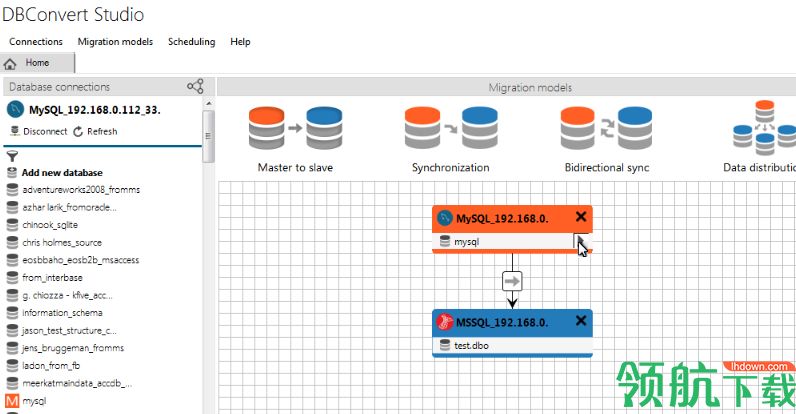Viewport: 796px width, 414px height.
Task: Select meerkatmaindata_accdb database
Action: coord(77,383)
